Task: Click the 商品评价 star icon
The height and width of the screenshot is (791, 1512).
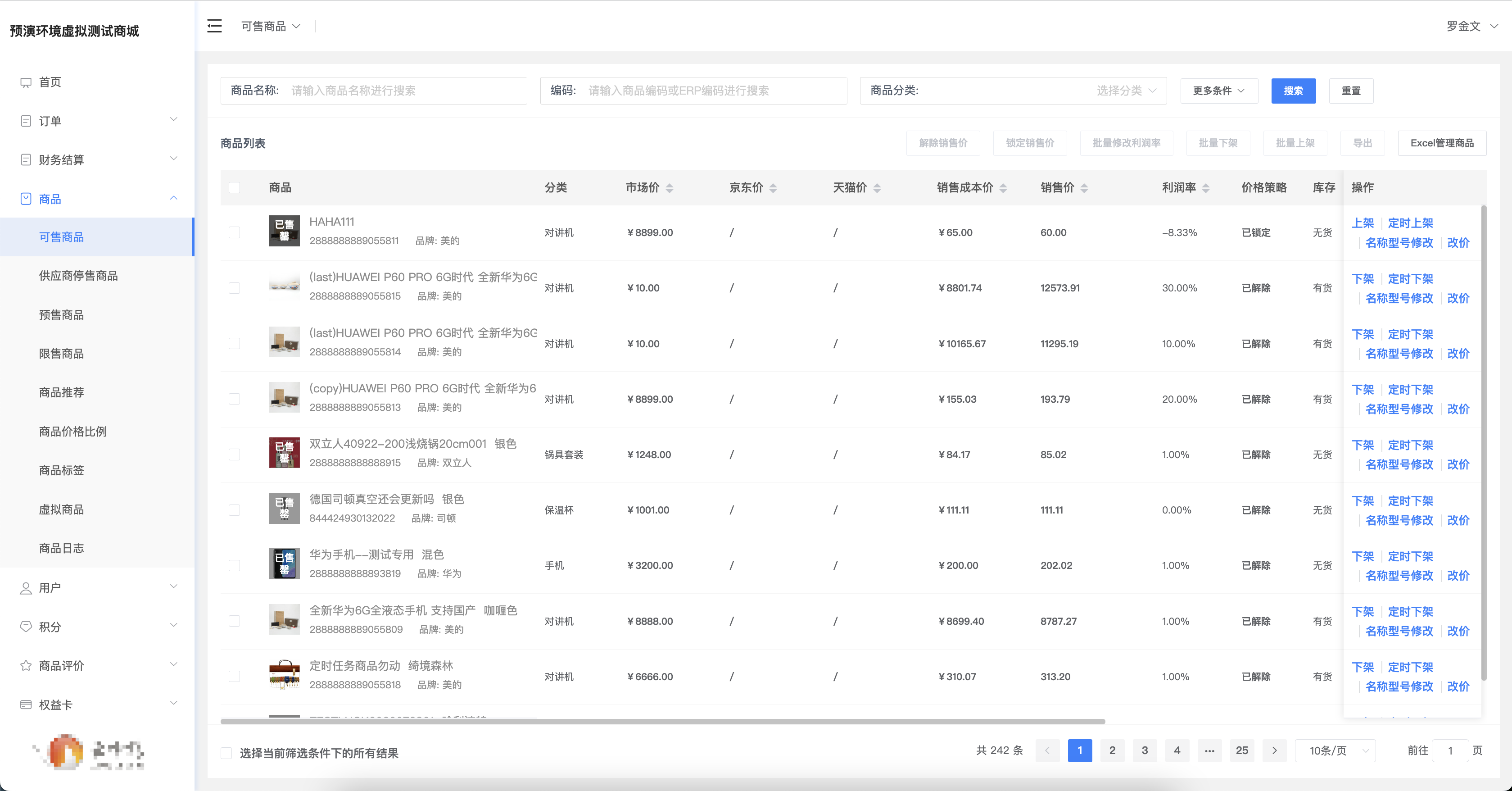Action: pos(26,665)
